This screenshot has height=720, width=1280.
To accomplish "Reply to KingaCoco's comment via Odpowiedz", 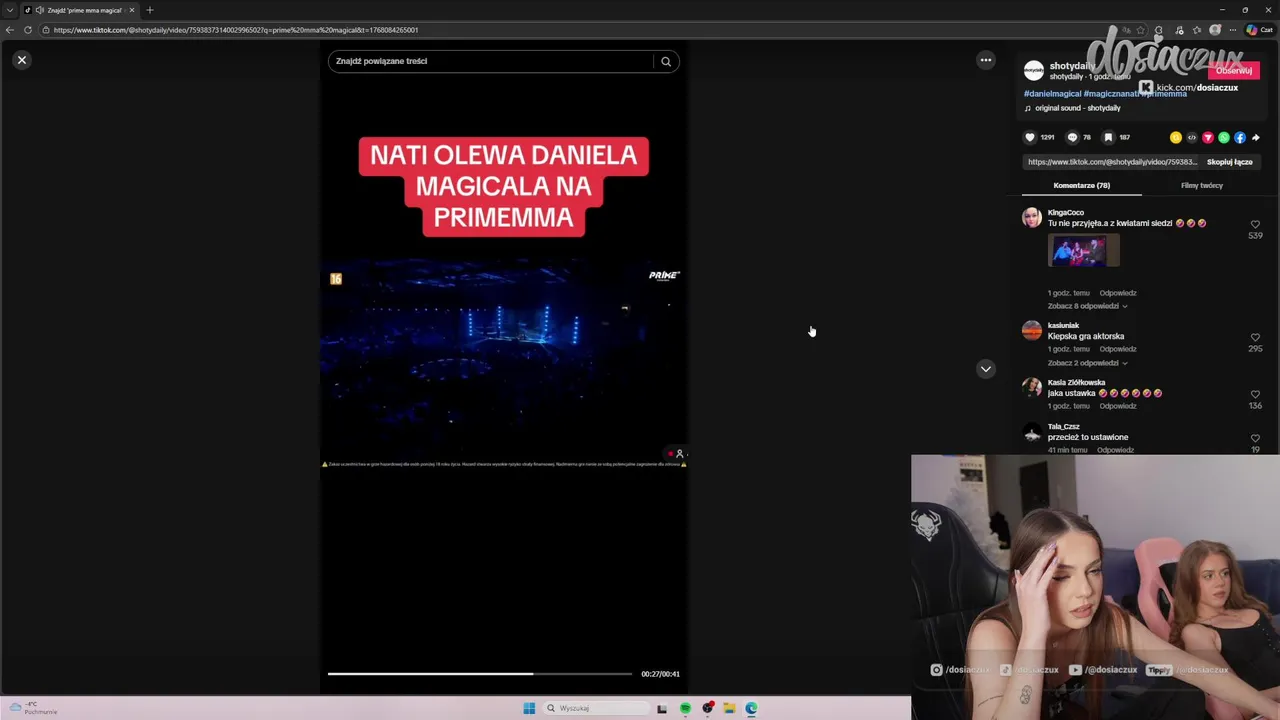I will tap(1118, 293).
